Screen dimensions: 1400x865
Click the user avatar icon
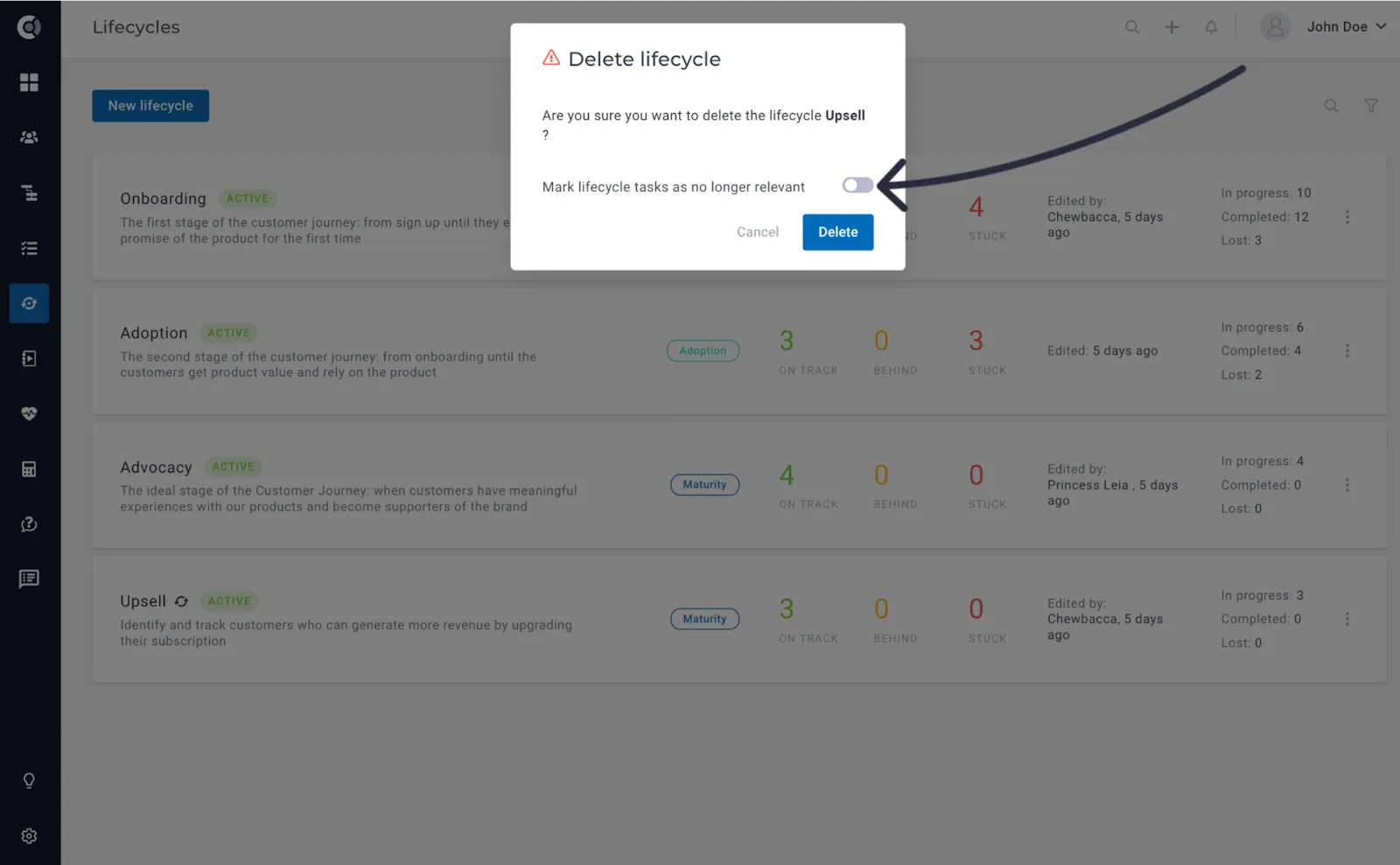1276,27
